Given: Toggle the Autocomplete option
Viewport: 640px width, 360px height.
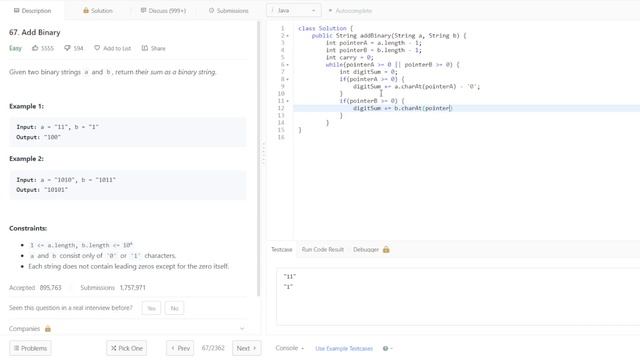Looking at the screenshot, I should pos(350,11).
